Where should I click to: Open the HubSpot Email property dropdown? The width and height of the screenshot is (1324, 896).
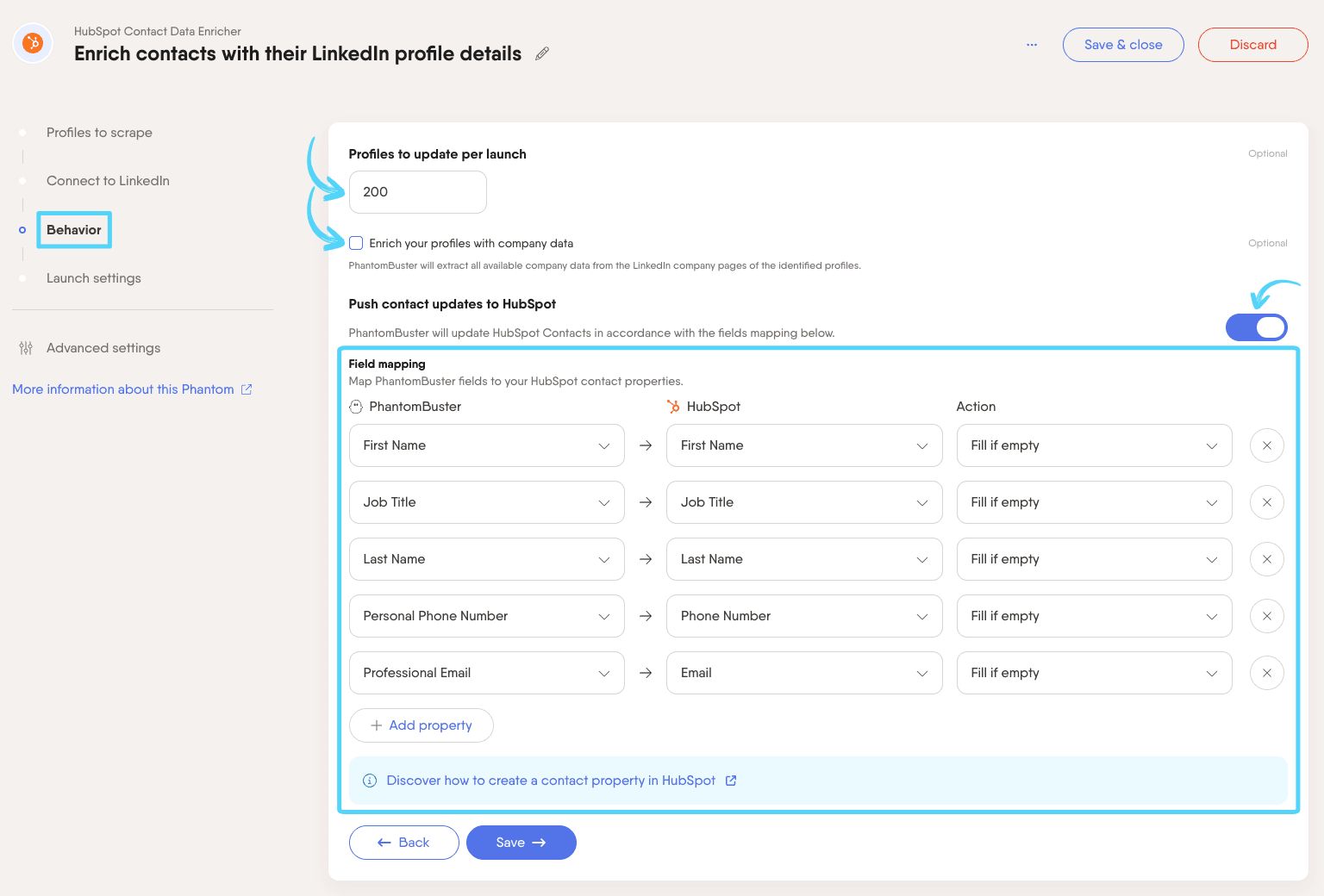click(804, 673)
